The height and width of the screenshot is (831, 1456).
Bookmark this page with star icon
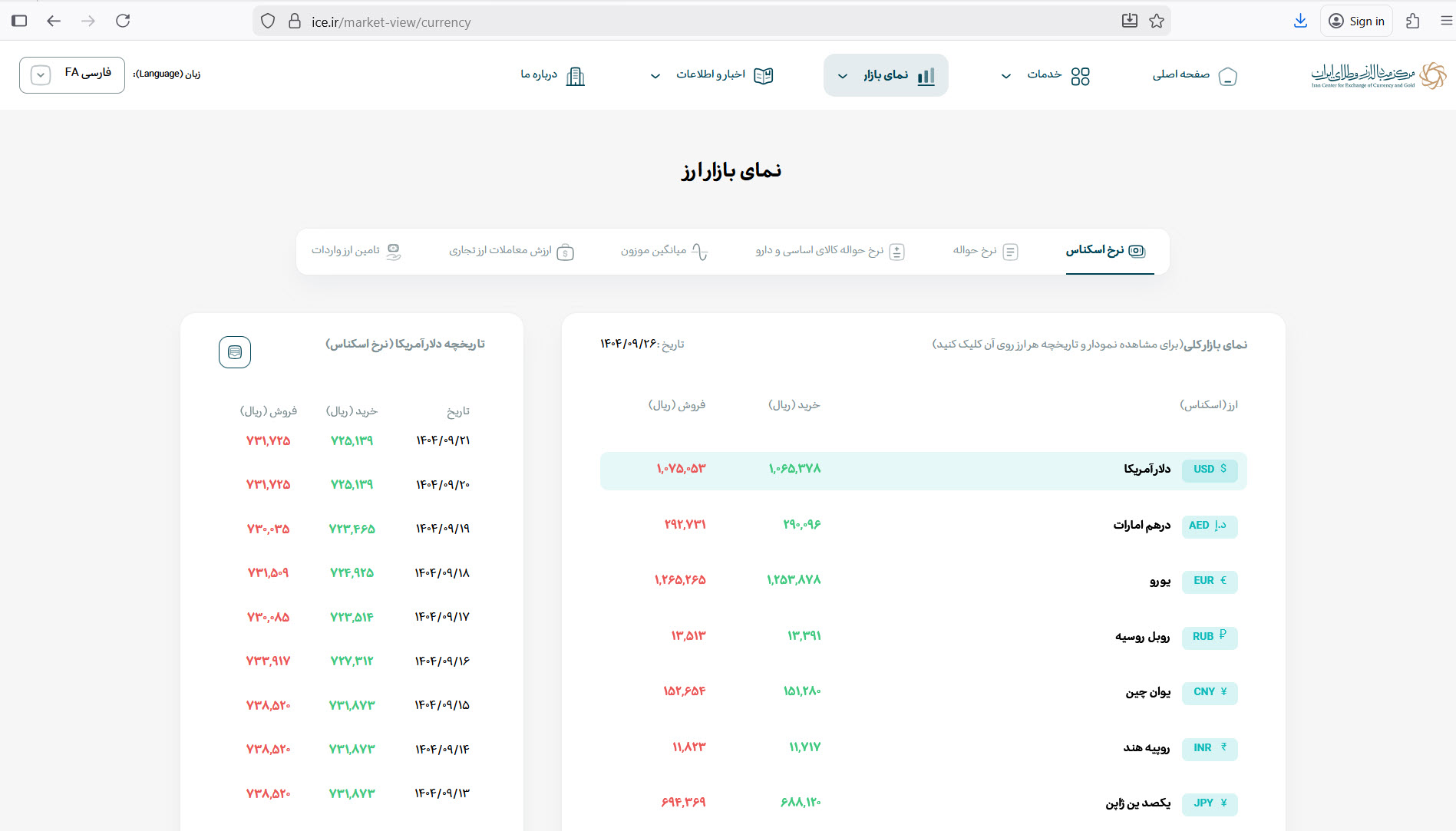[1157, 21]
